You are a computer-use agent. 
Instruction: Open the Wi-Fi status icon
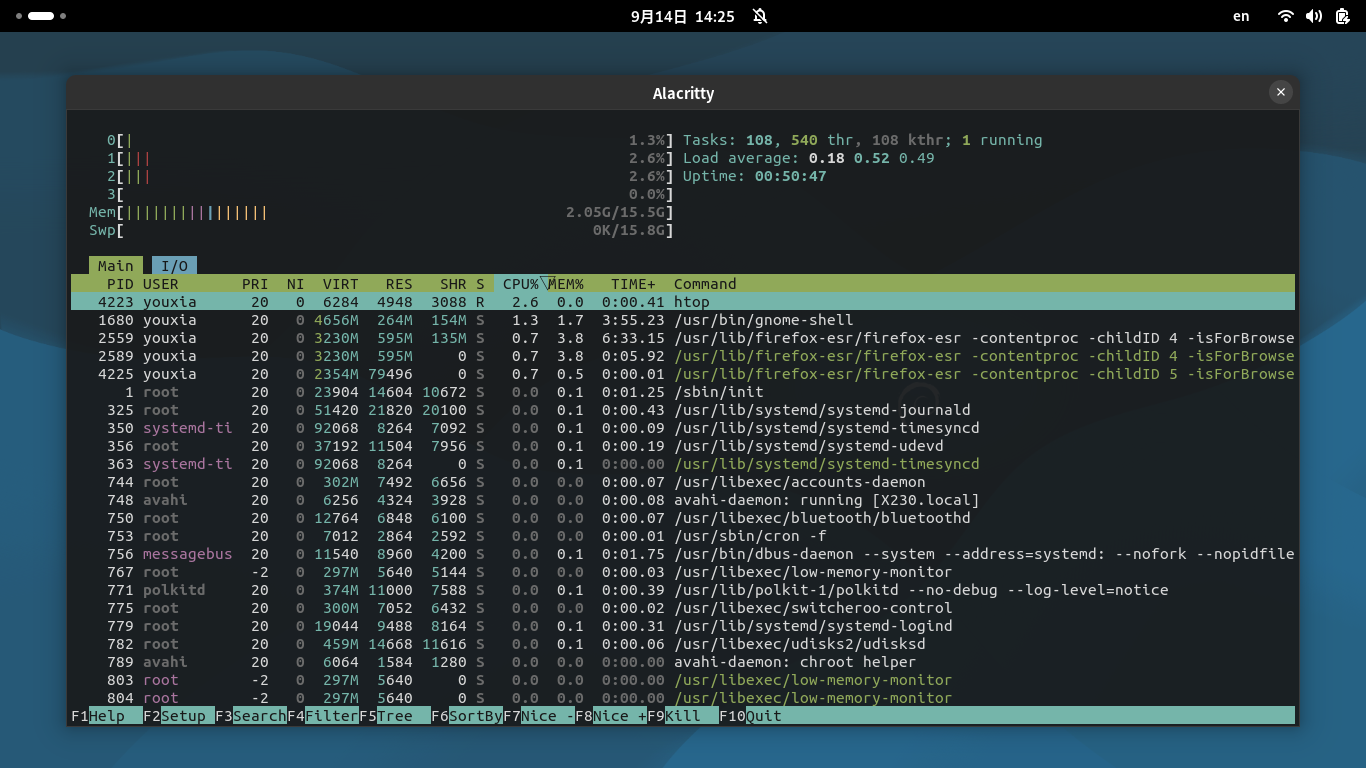tap(1286, 16)
